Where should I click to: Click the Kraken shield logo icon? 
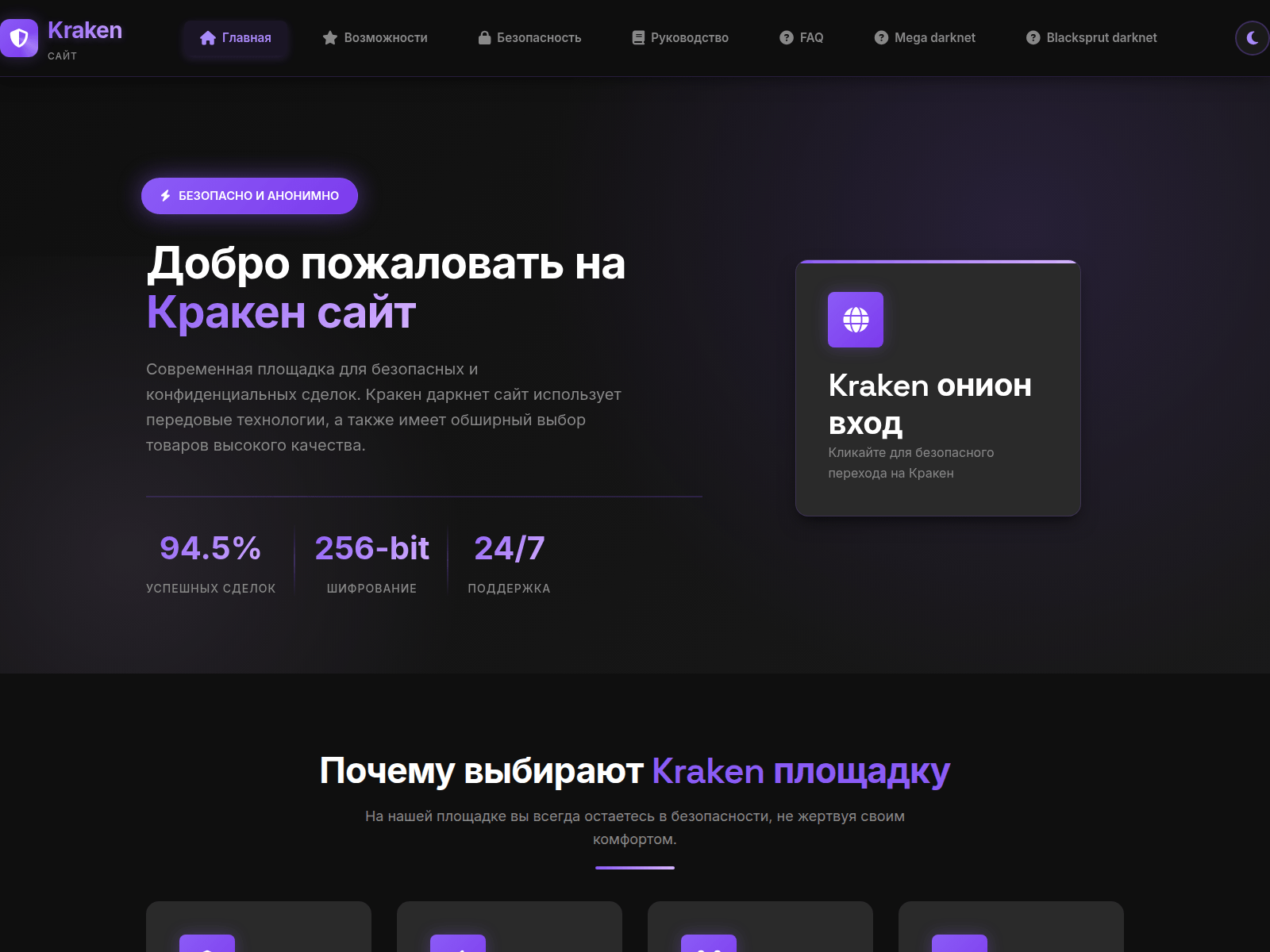pos(19,38)
